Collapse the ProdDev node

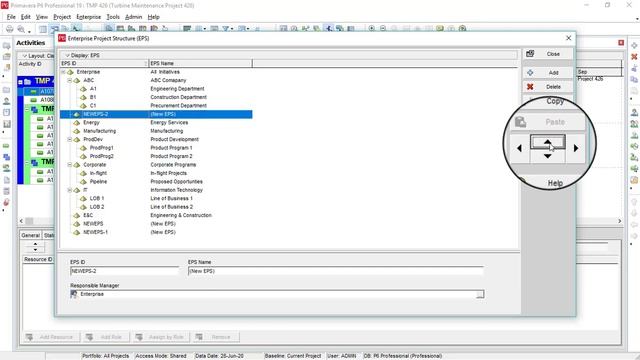(x=70, y=139)
